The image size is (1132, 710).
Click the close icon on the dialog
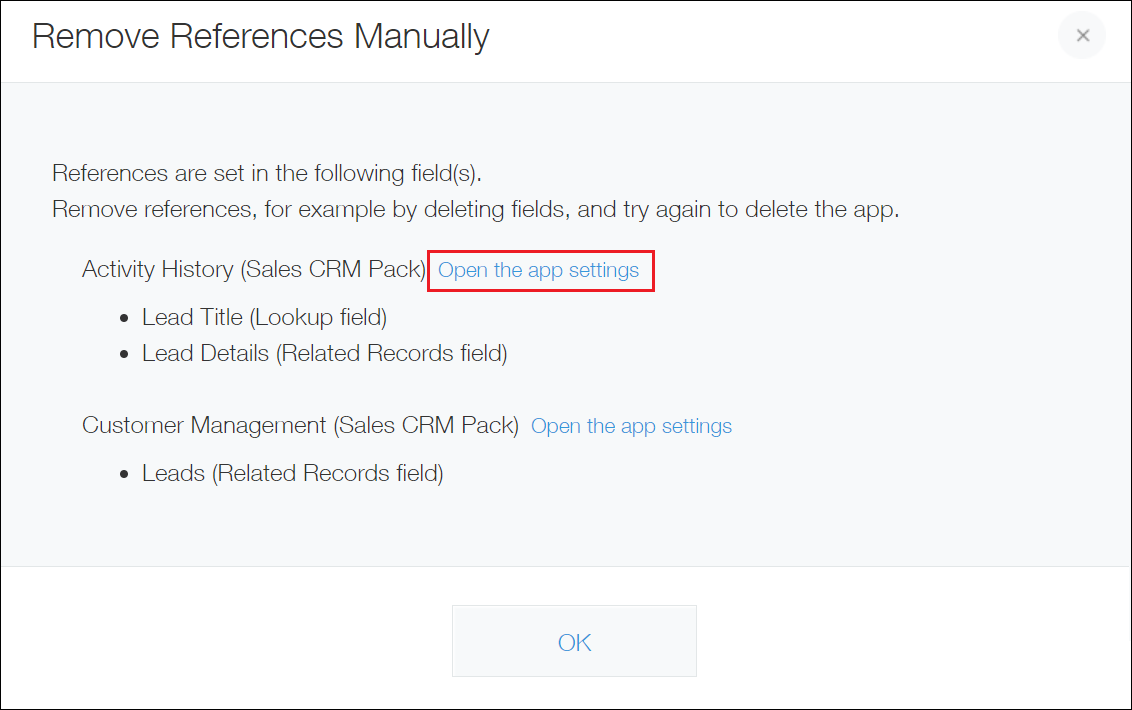[x=1081, y=36]
